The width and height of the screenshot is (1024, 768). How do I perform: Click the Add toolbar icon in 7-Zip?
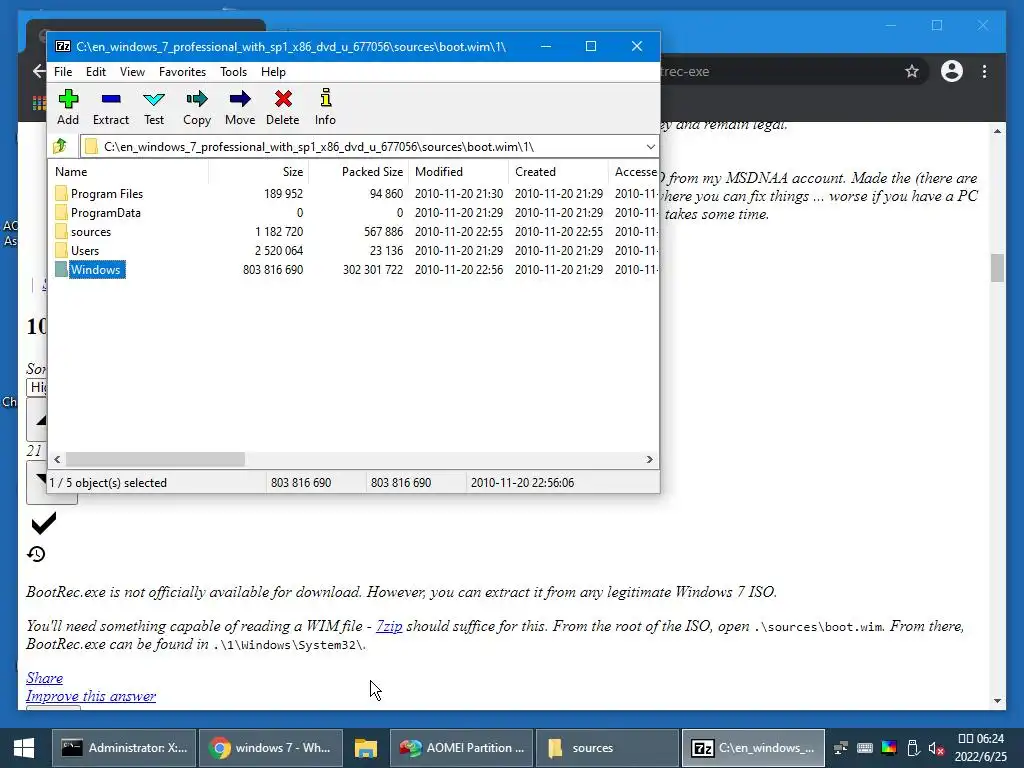click(x=68, y=99)
